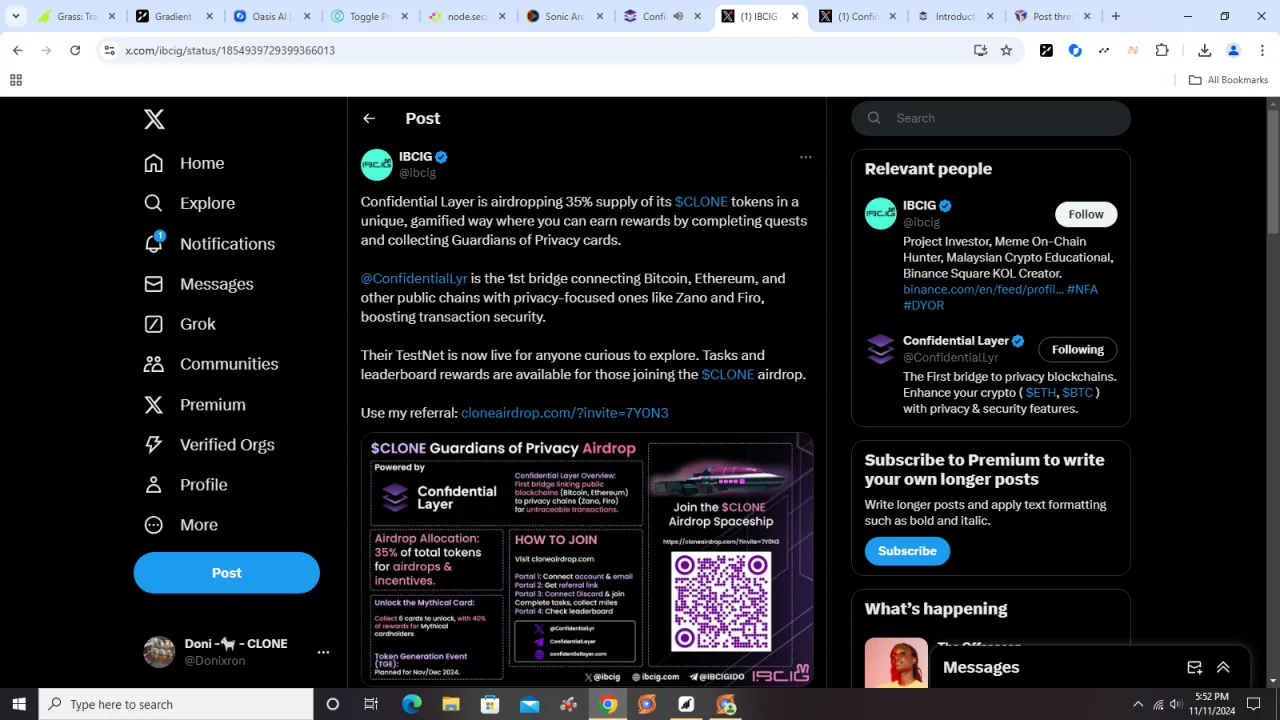Open the cloneairdrop.com referral link
Screen dimensions: 1280x720
pyautogui.click(x=565, y=413)
